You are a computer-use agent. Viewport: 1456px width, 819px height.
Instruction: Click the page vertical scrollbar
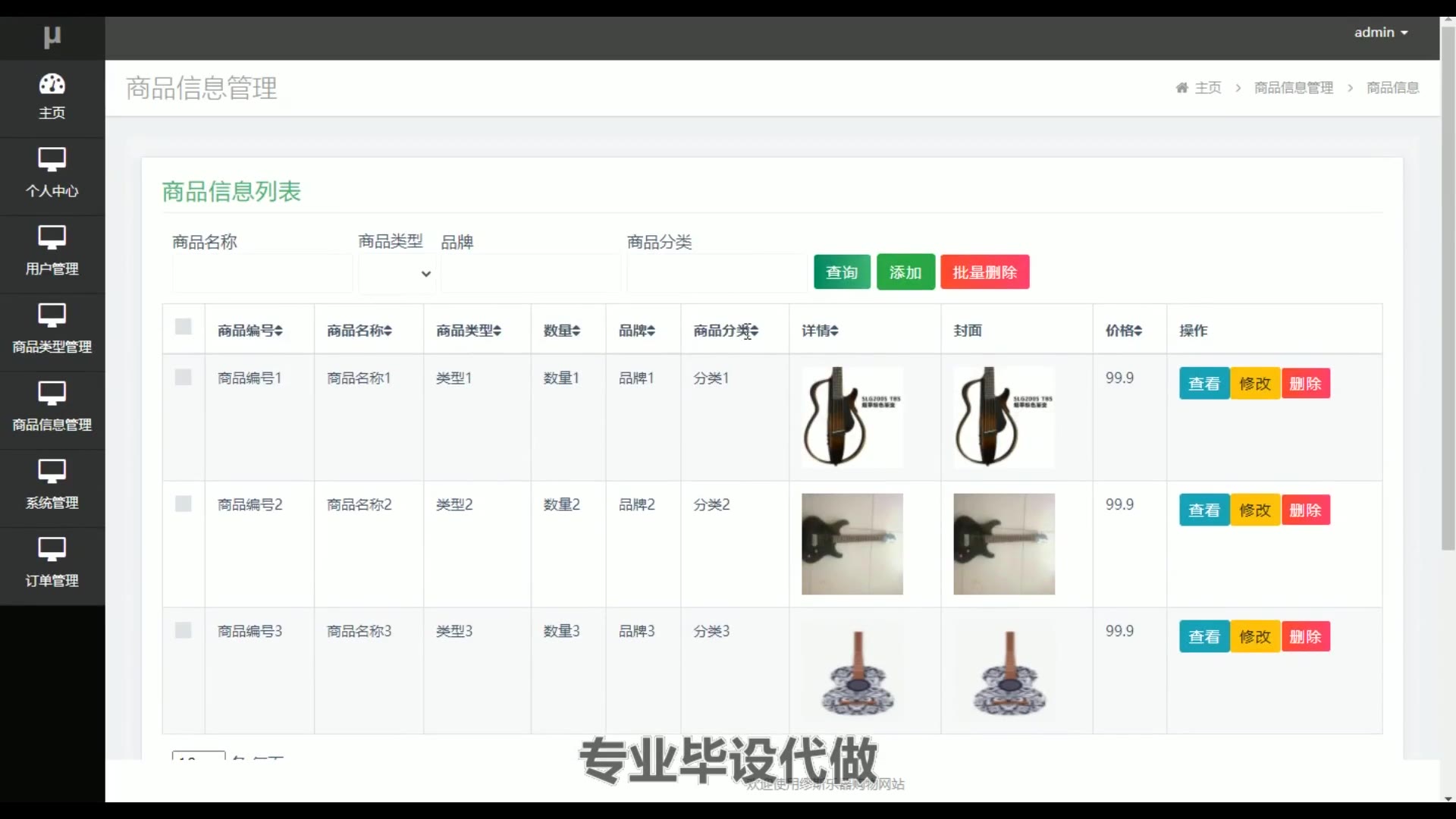click(1448, 288)
